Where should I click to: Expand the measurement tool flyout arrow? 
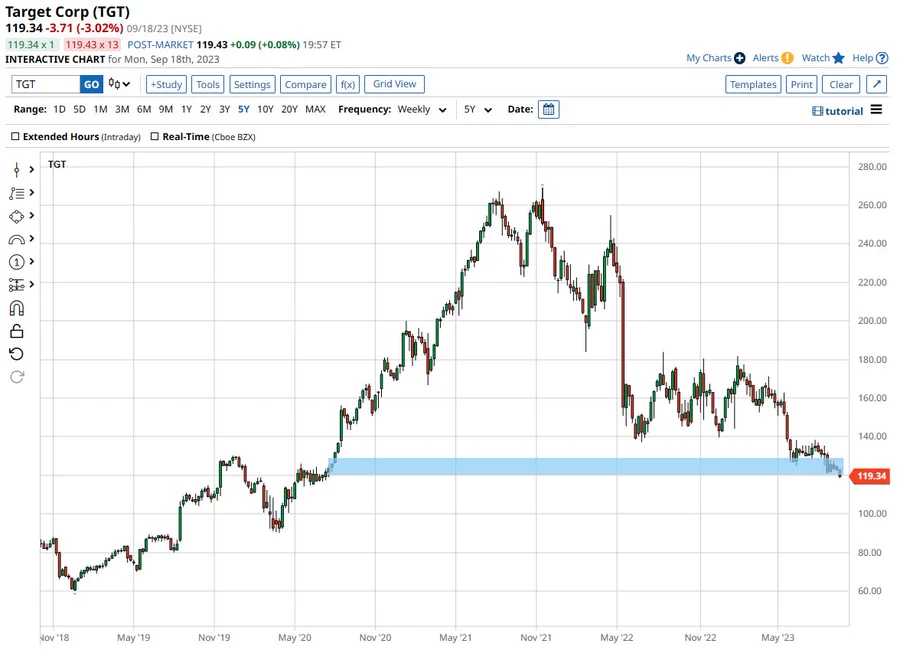32,284
